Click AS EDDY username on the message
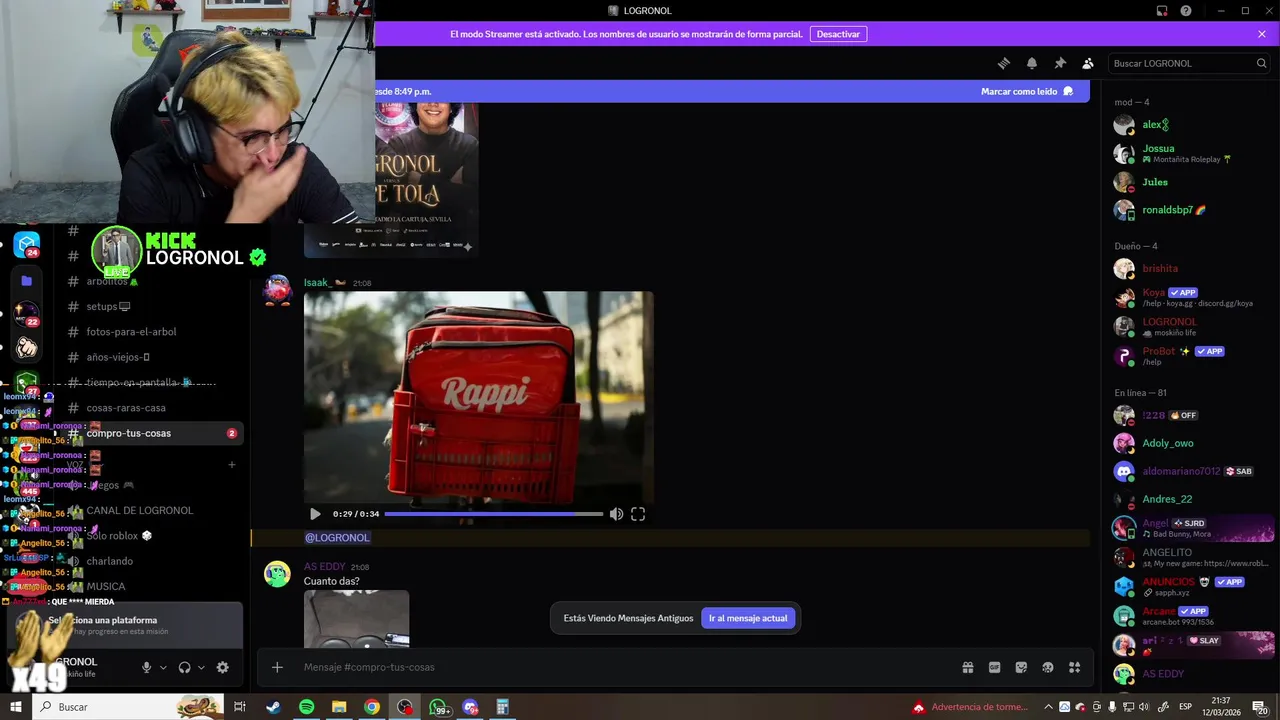Screen dimensions: 1280x720 pos(324,567)
